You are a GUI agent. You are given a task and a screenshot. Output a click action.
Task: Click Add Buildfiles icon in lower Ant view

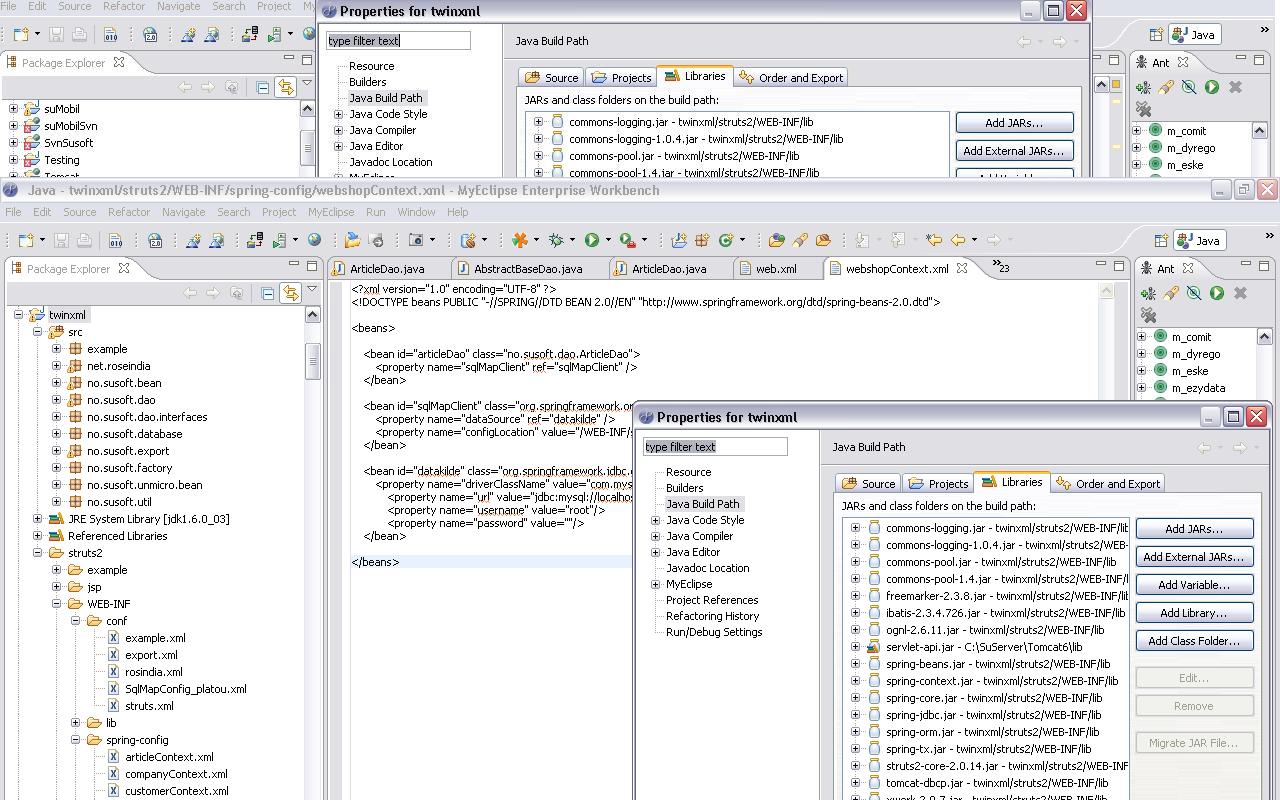(x=1148, y=293)
